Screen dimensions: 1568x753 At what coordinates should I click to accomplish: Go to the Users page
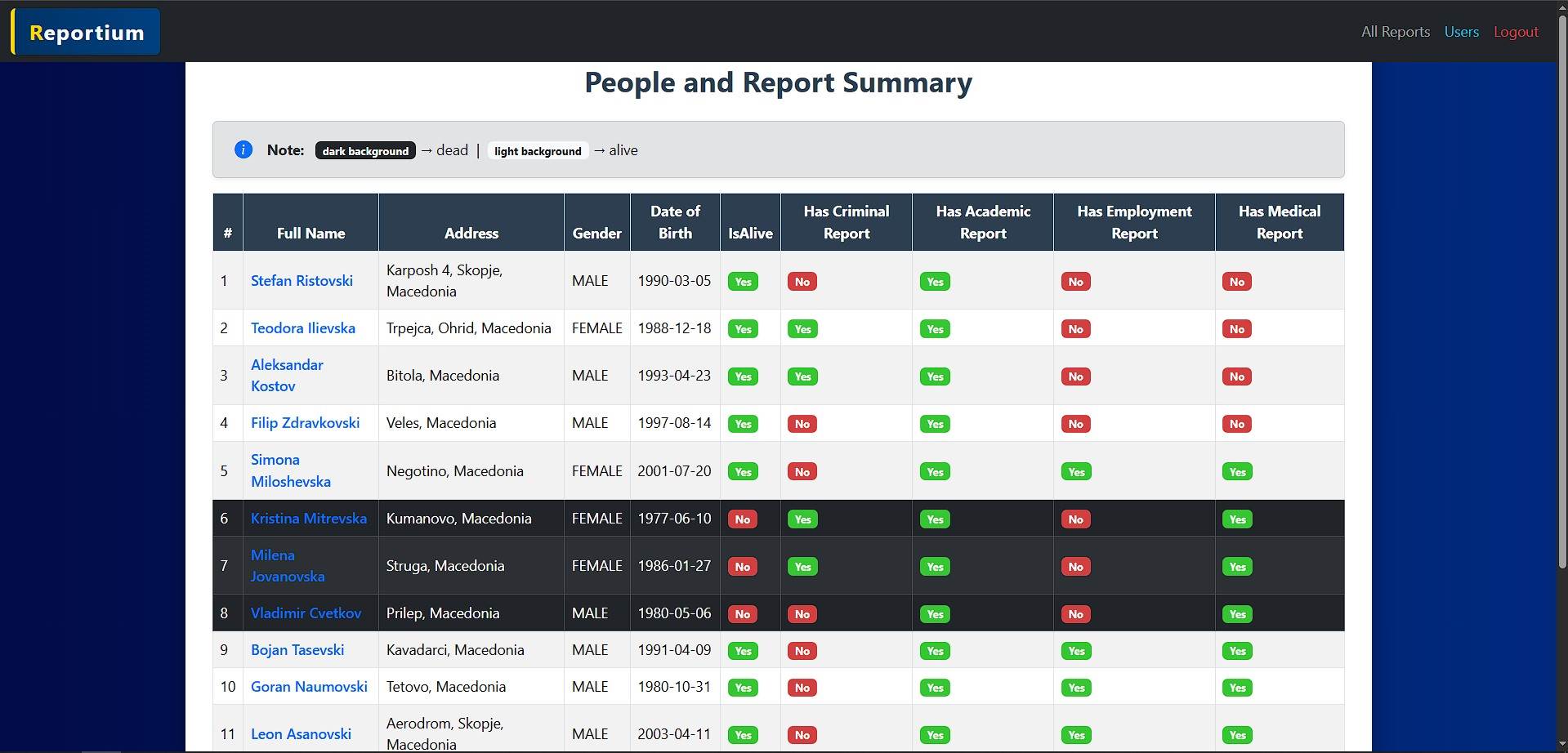tap(1461, 32)
